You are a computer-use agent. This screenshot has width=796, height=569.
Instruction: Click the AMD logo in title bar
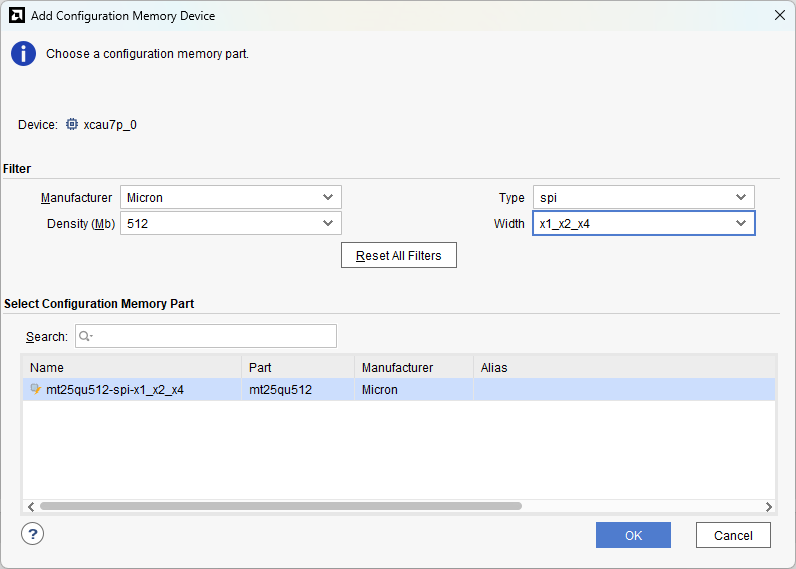tap(16, 15)
